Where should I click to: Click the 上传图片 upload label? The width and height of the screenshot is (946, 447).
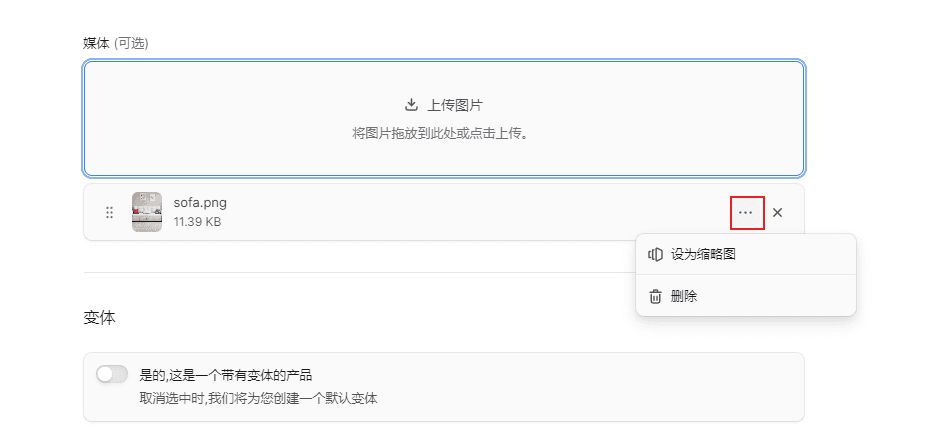pyautogui.click(x=455, y=105)
